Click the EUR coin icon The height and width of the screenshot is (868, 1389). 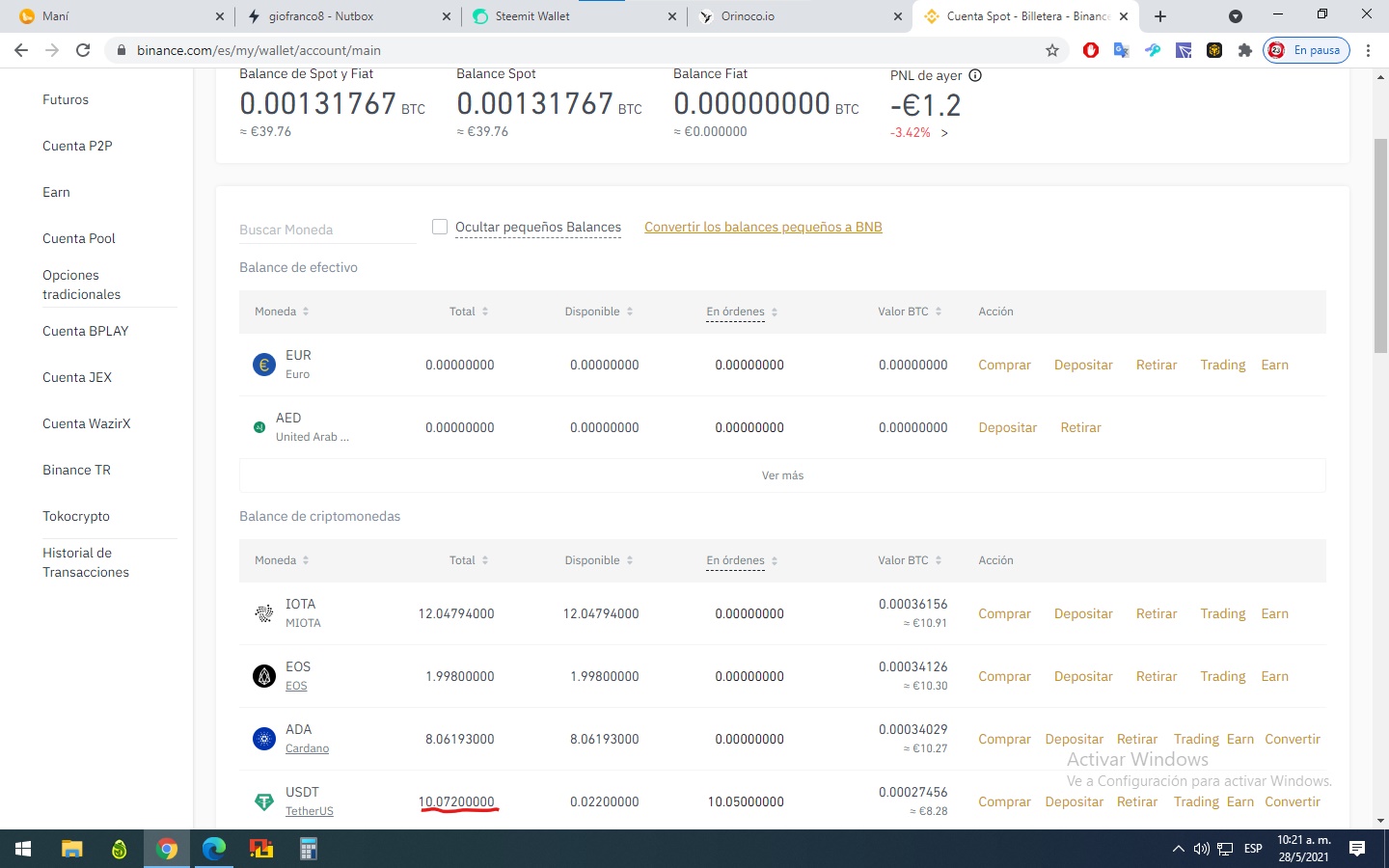pos(263,365)
